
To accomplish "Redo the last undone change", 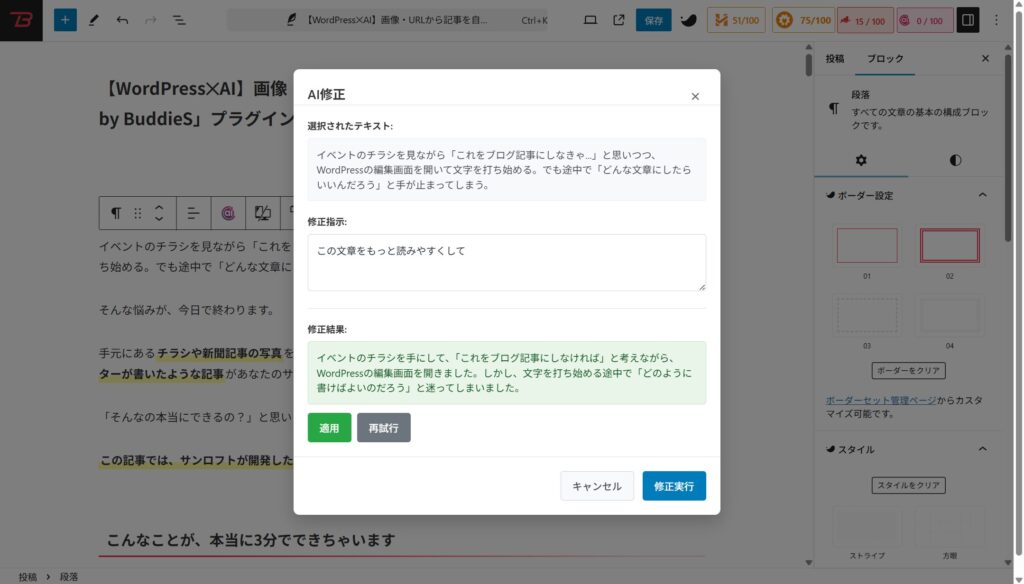I will (150, 20).
